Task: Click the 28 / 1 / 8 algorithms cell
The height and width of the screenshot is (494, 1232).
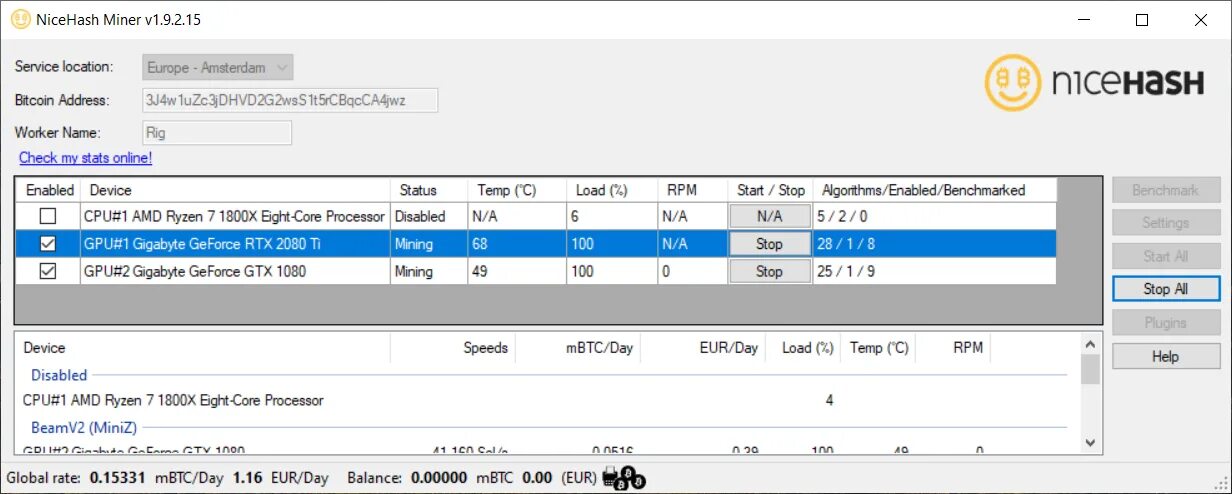Action: tap(934, 244)
